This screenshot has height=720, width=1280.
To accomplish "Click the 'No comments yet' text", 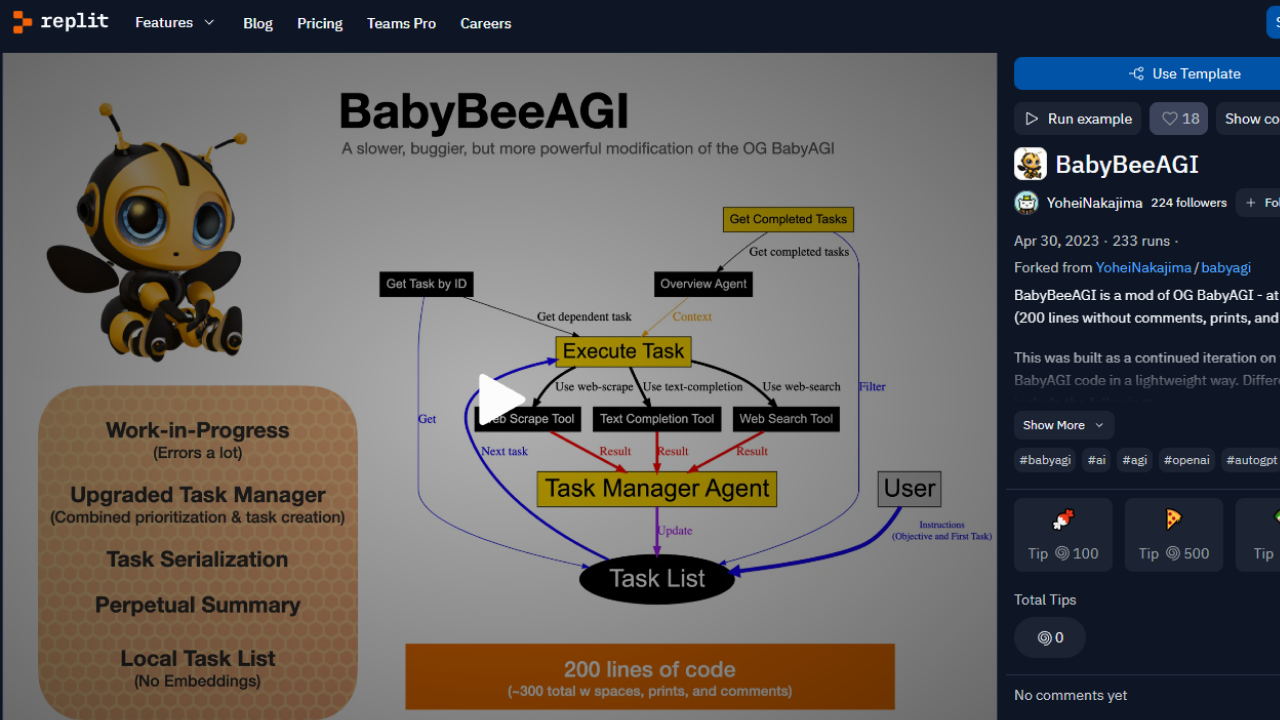I will (1070, 695).
